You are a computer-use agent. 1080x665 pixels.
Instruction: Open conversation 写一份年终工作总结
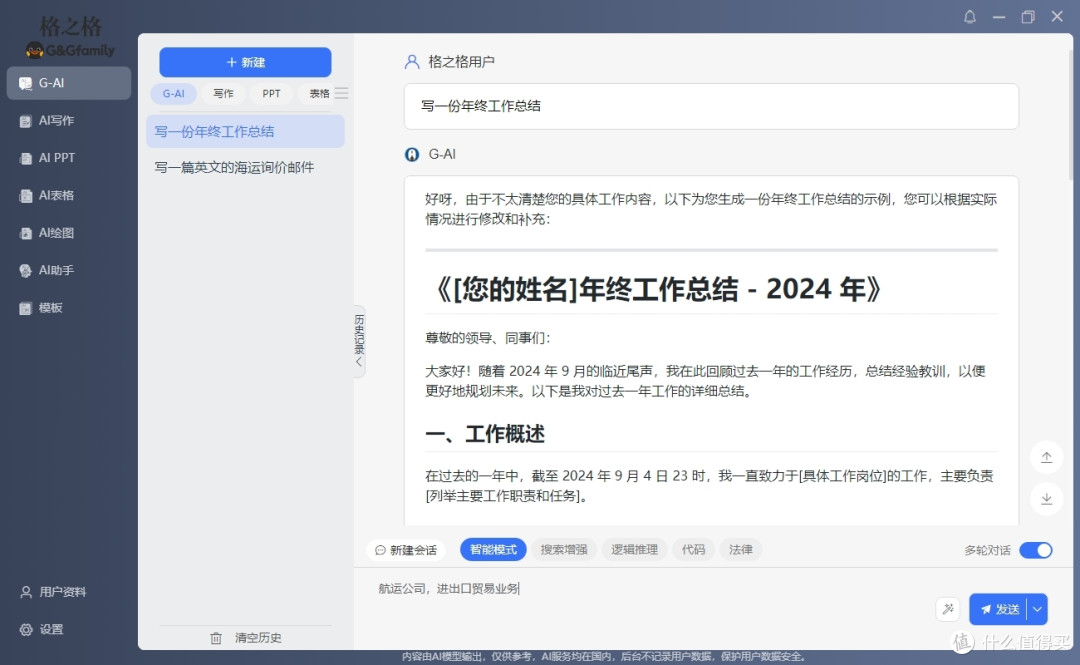(245, 132)
